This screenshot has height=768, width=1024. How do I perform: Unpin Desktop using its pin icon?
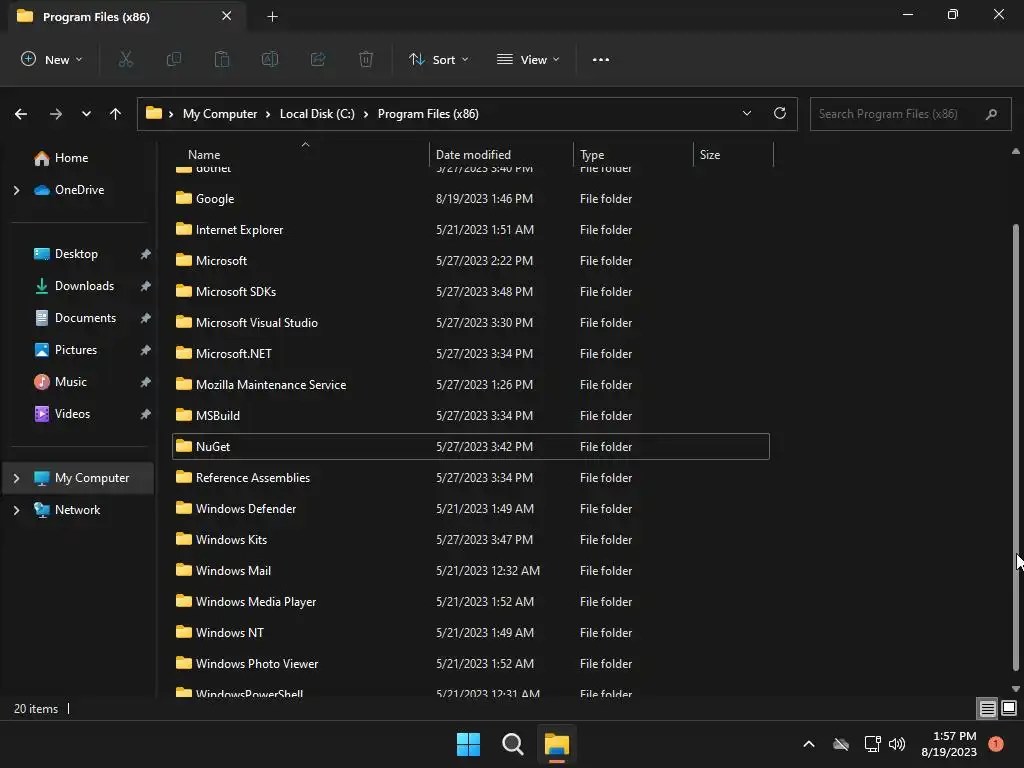[145, 254]
